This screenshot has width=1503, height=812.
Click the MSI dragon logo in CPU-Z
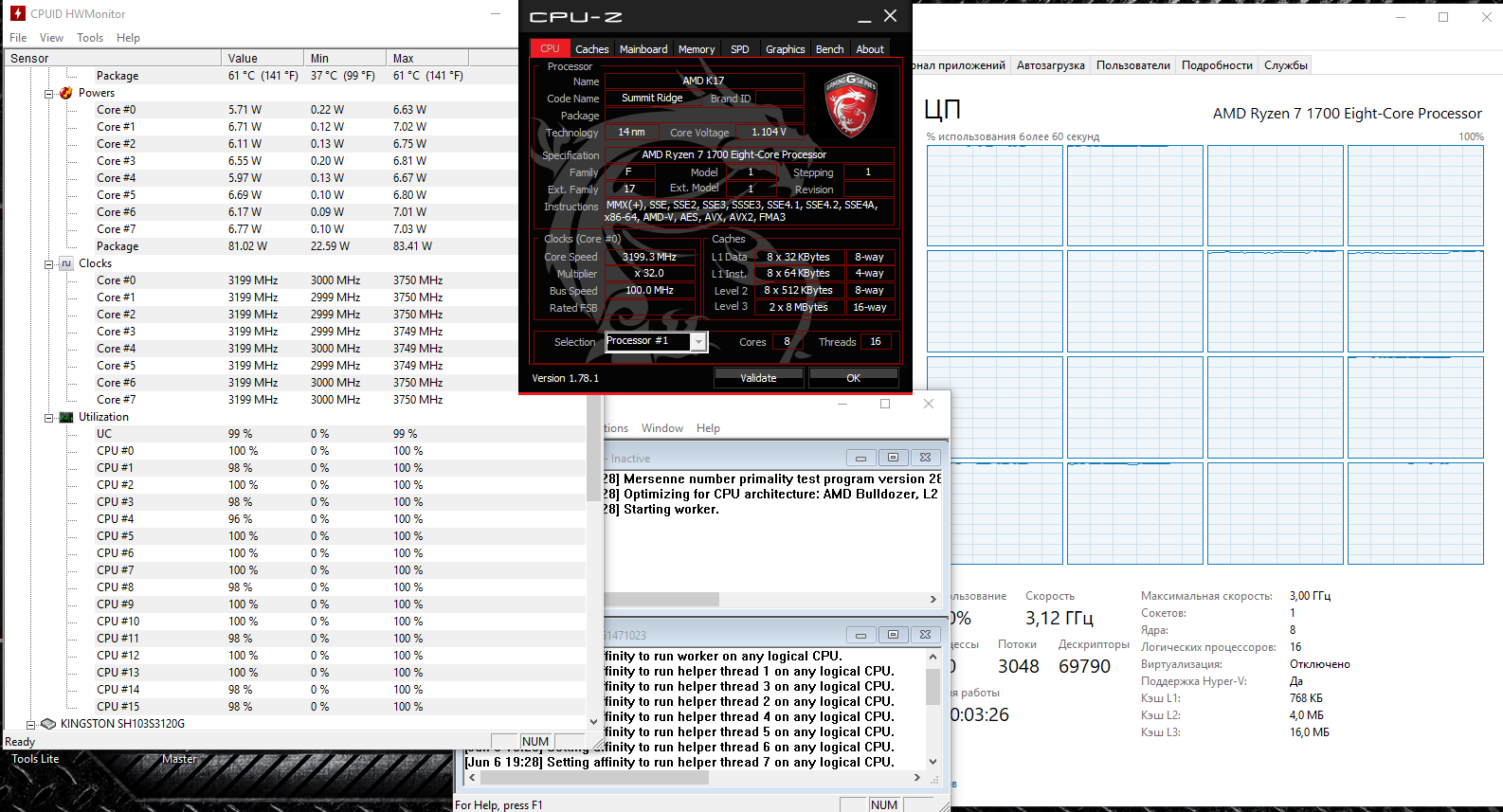pyautogui.click(x=850, y=105)
